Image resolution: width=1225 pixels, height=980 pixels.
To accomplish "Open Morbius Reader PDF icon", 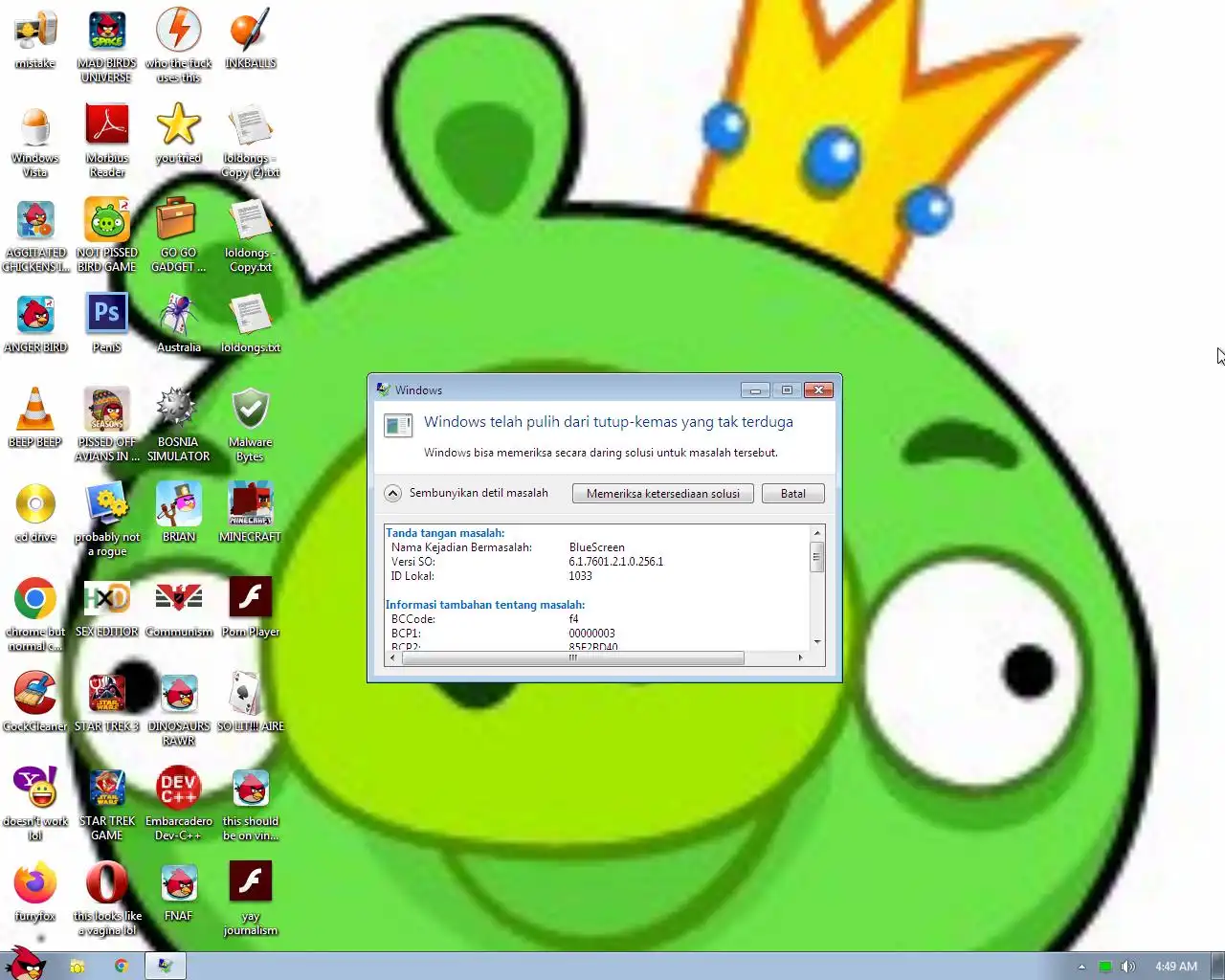I will pyautogui.click(x=107, y=141).
